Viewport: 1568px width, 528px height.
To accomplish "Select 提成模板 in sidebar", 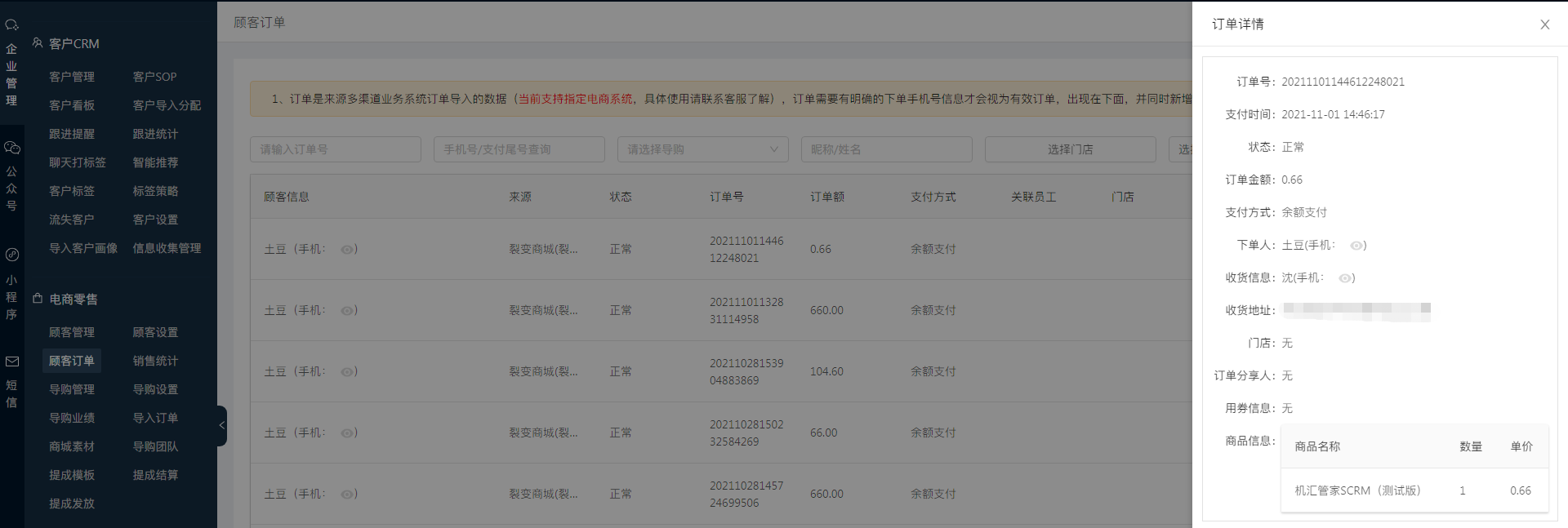I will 72,475.
